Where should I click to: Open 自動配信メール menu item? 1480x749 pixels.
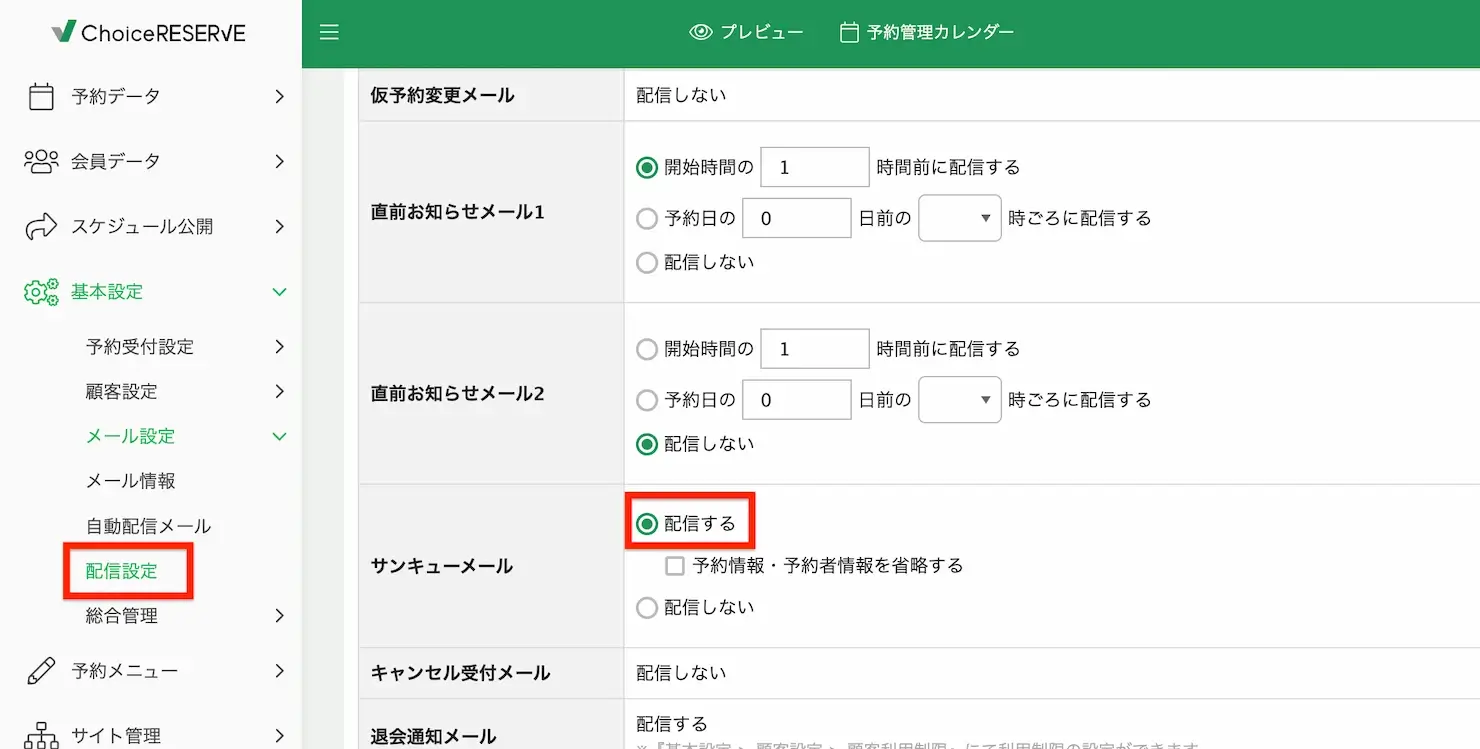[x=149, y=526]
